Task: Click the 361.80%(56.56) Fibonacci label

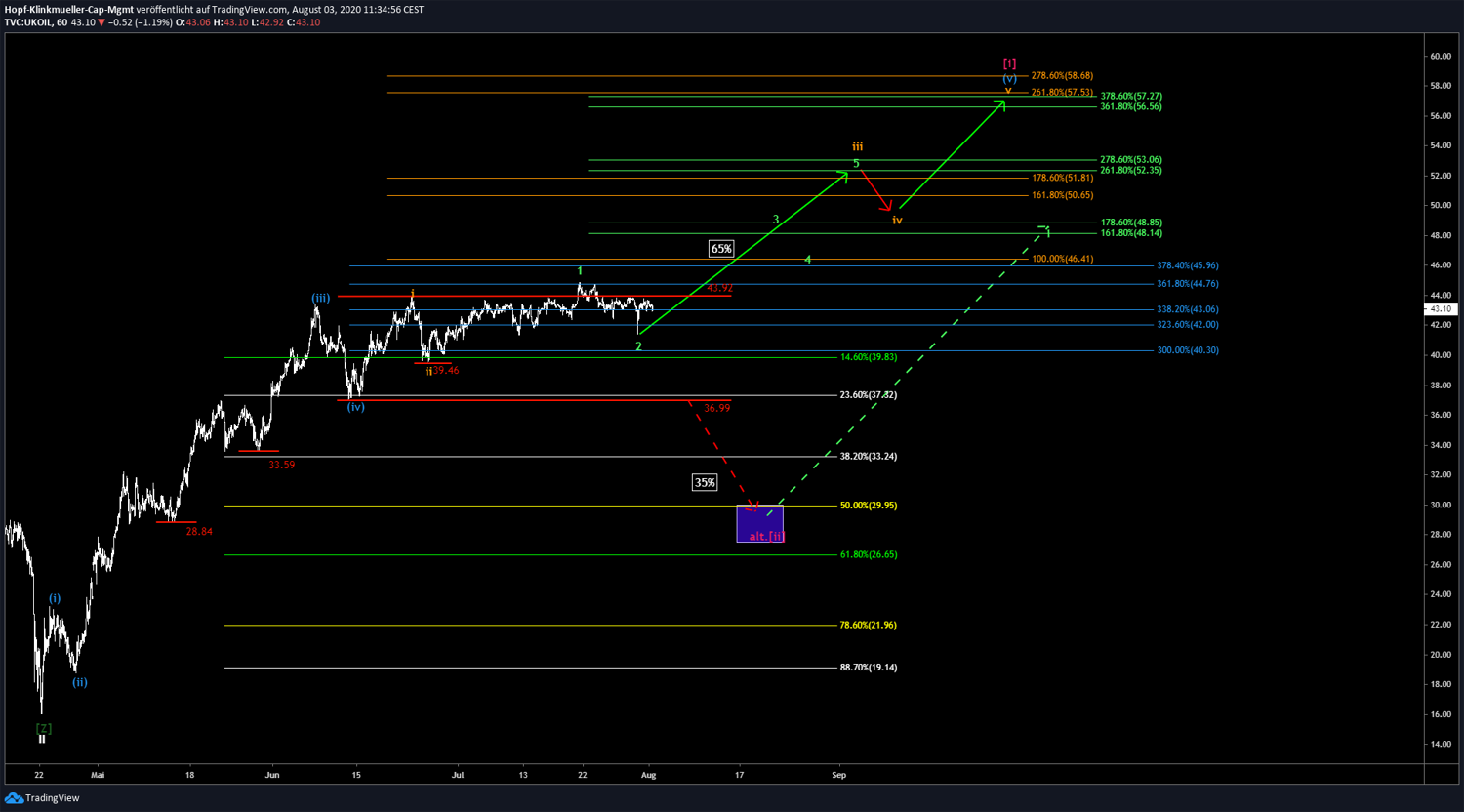Action: tap(1131, 106)
